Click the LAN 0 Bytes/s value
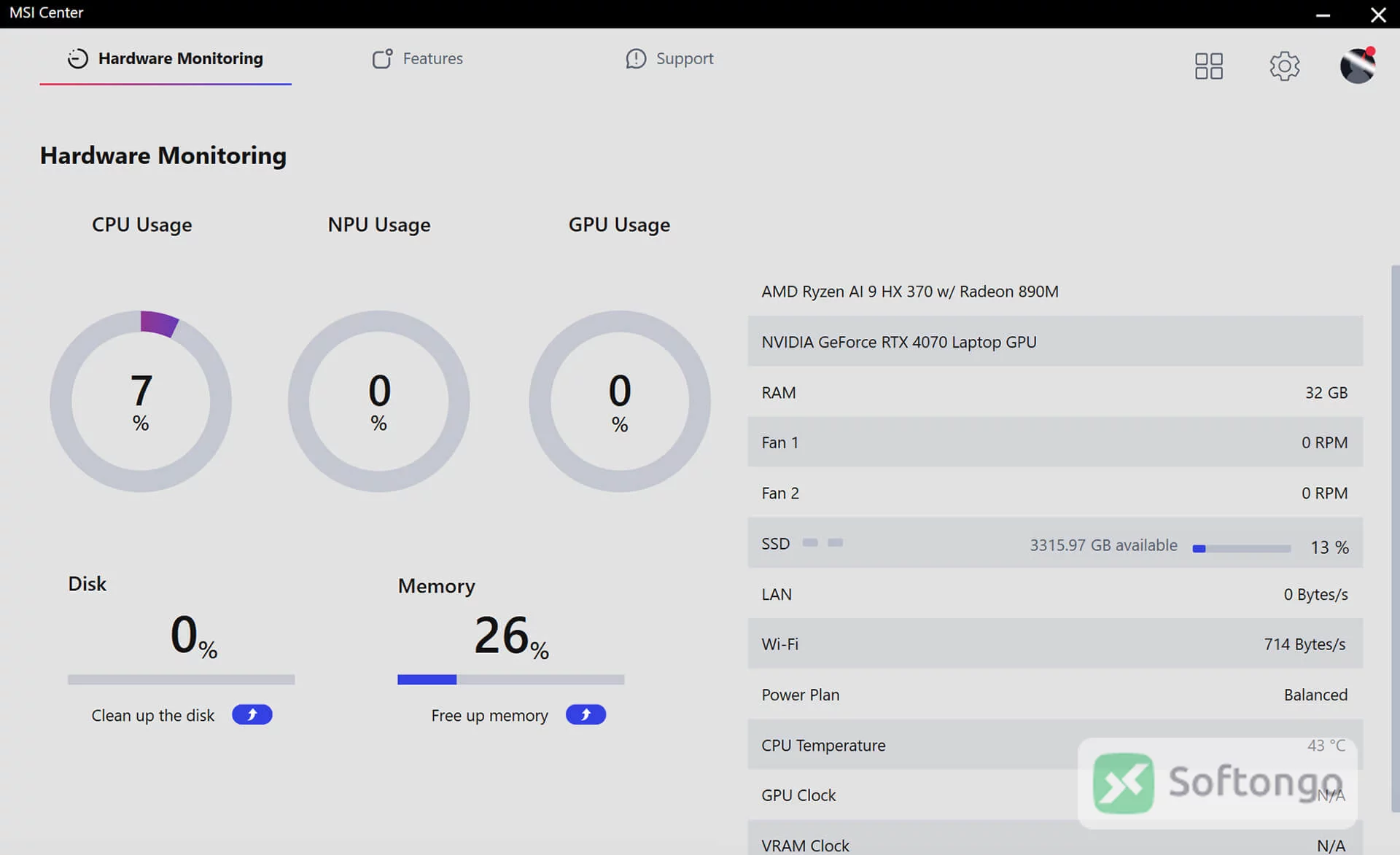The image size is (1400, 855). (x=1315, y=595)
